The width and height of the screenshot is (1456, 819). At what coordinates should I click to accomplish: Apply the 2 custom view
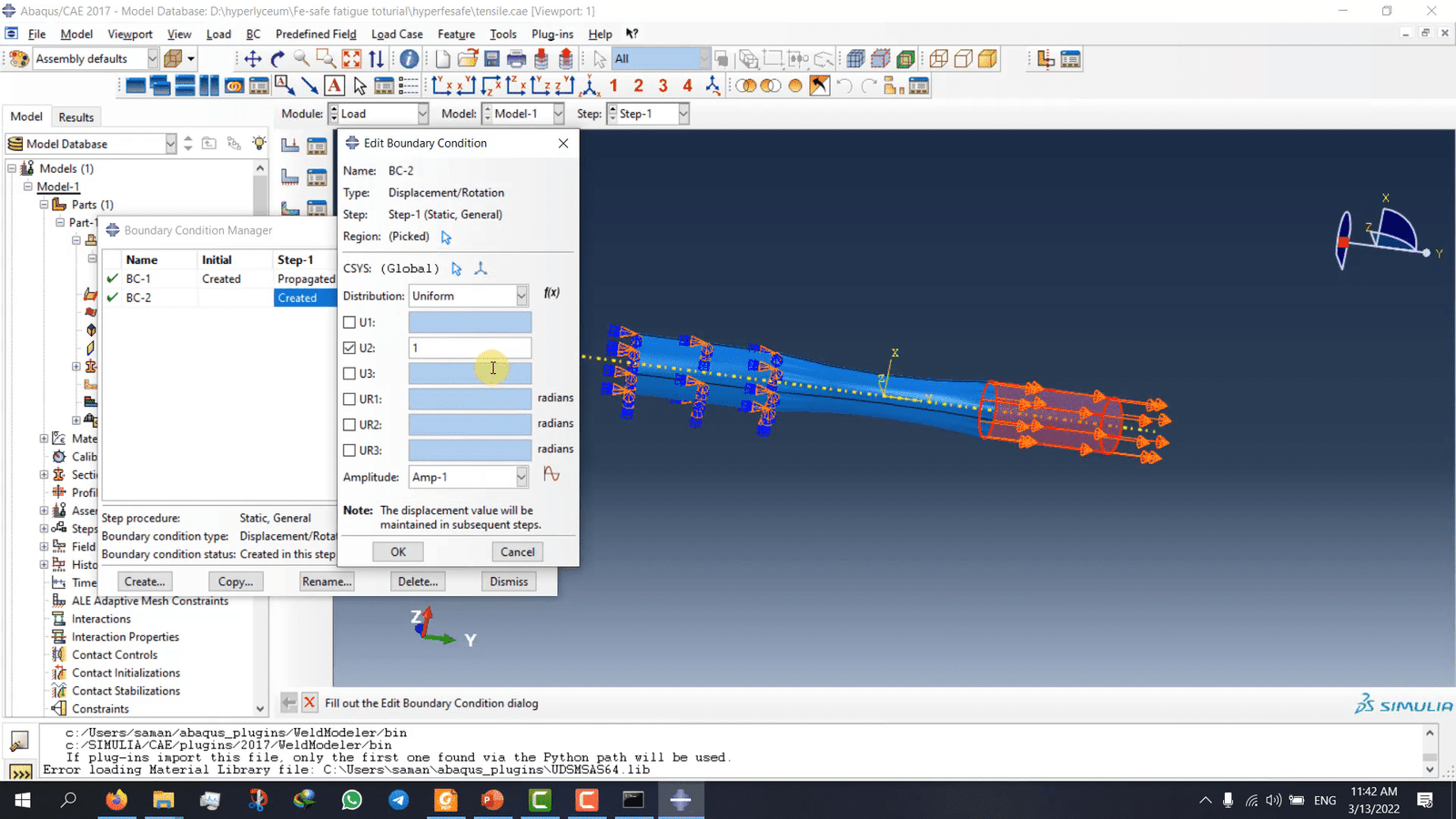click(x=638, y=86)
